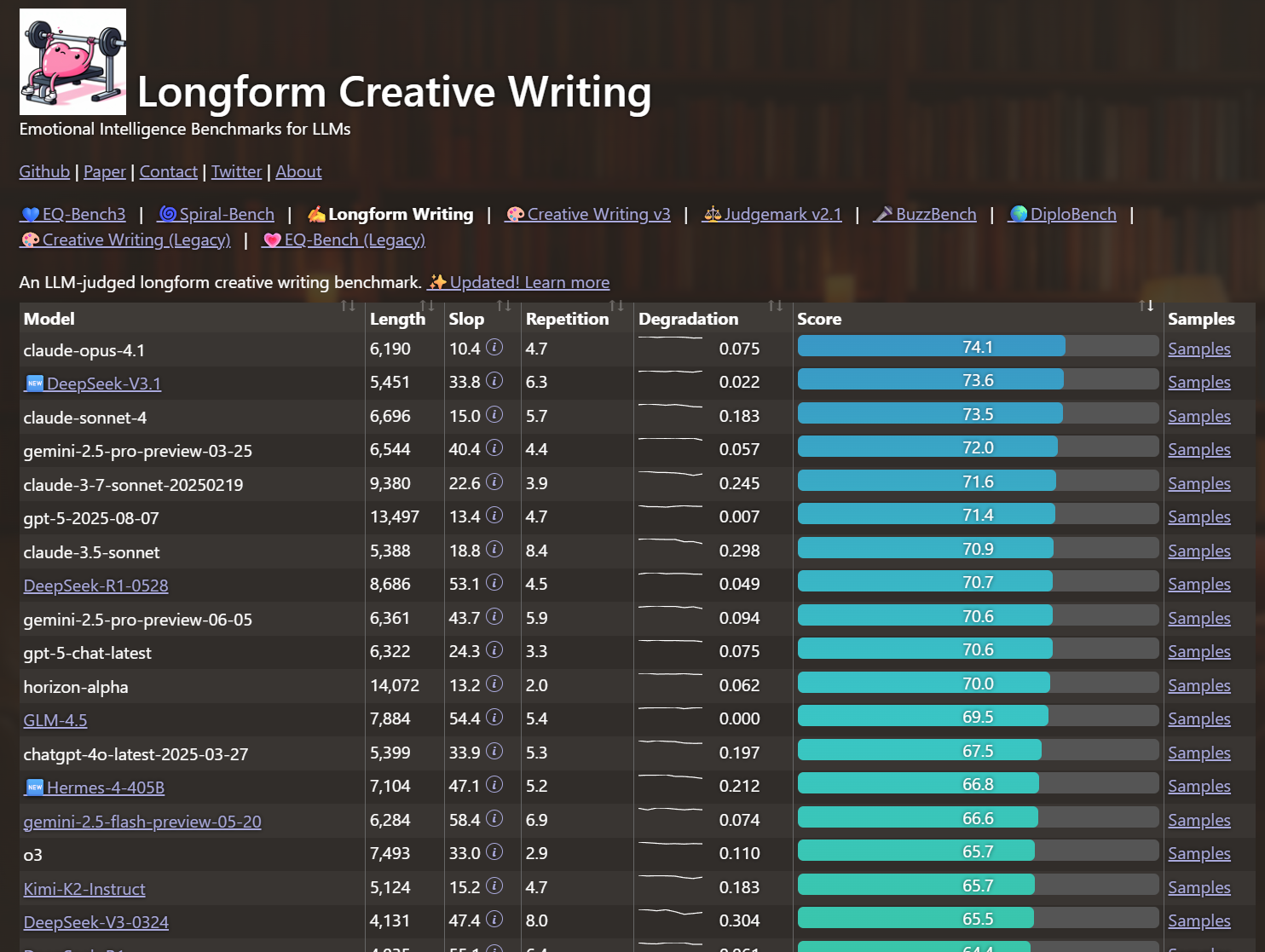
Task: Open slop info icon for DeepSeek-V3-0324
Action: coord(494,920)
